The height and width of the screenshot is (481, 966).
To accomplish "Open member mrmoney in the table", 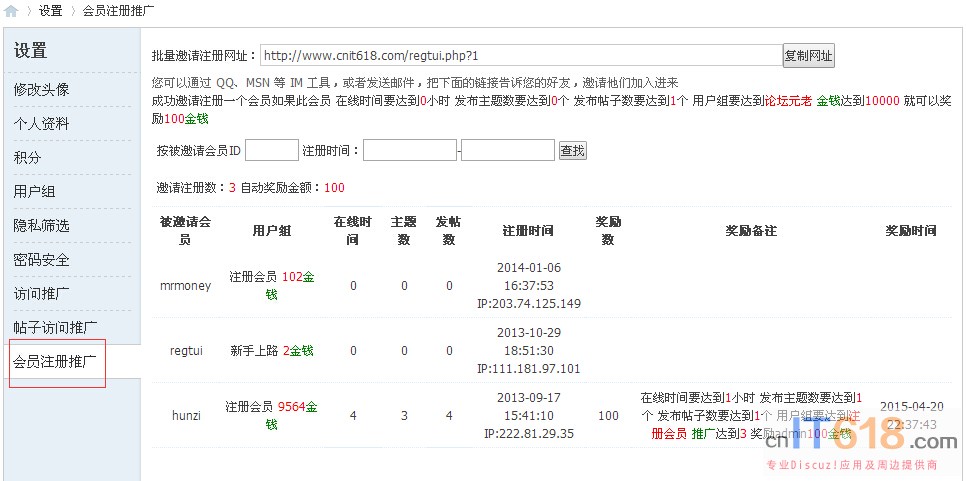I will [185, 285].
